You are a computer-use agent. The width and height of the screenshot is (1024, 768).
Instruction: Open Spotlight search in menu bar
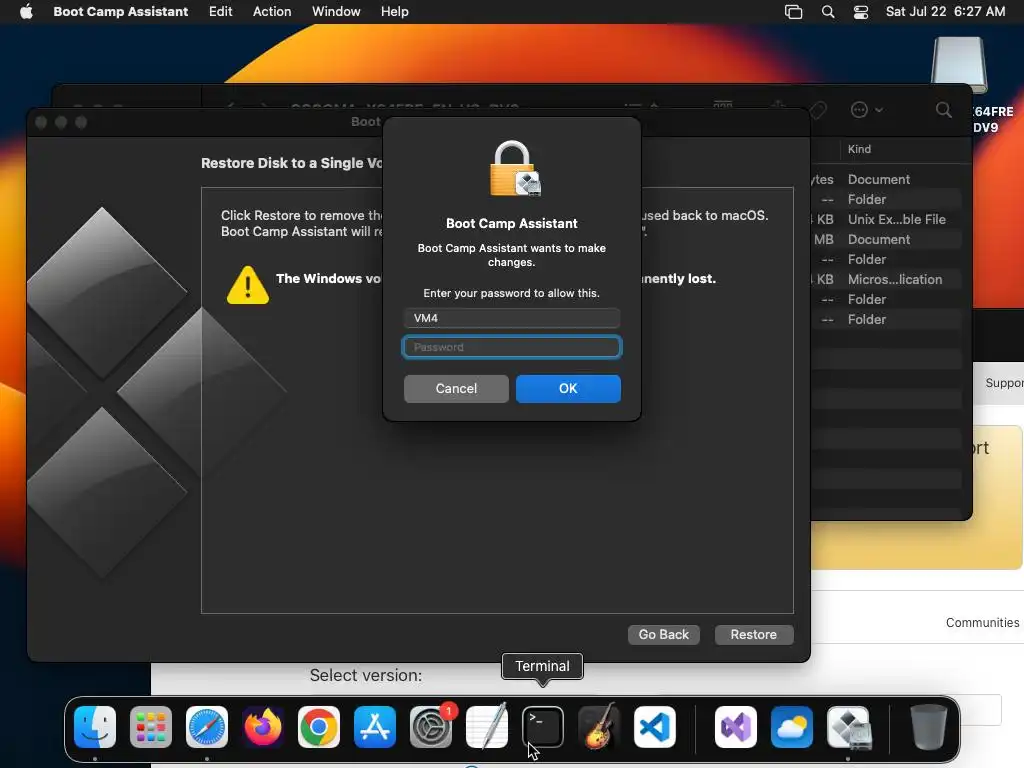tap(827, 11)
